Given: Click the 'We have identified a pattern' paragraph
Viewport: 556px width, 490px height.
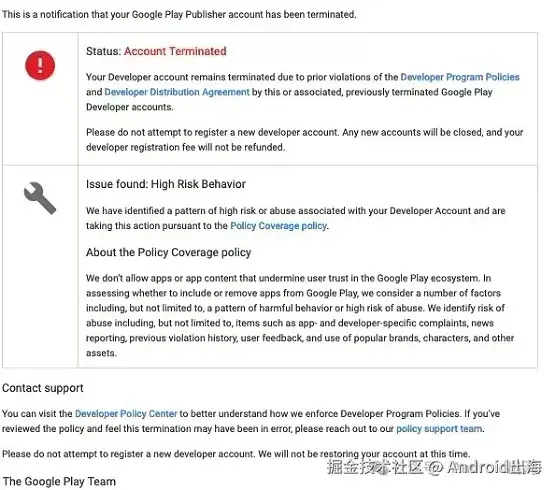Looking at the screenshot, I should coord(296,218).
